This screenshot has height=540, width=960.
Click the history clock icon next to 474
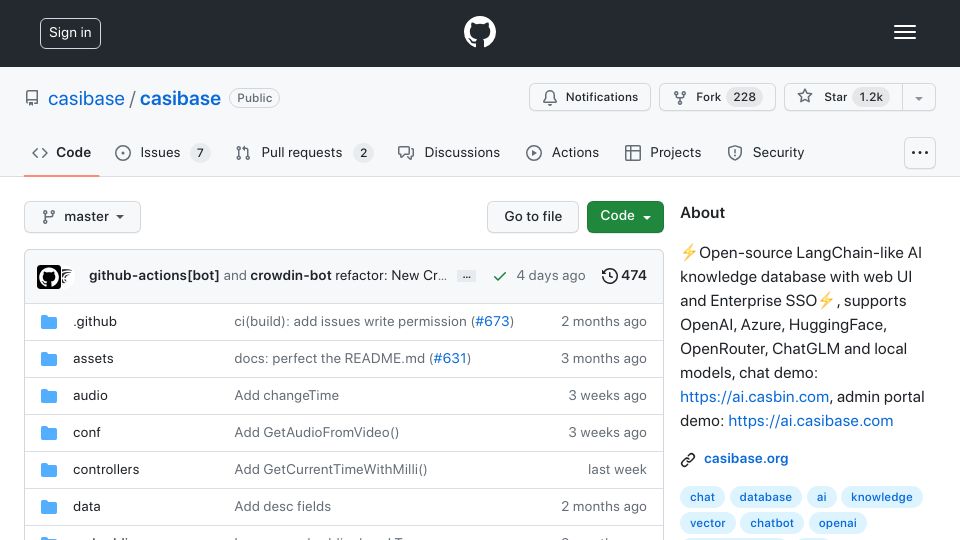click(609, 276)
